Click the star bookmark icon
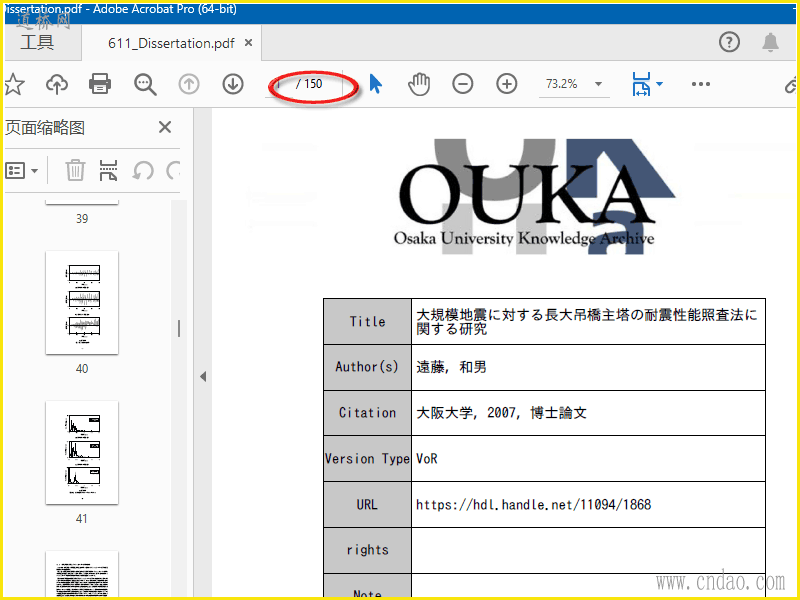The width and height of the screenshot is (800, 600). [x=14, y=84]
